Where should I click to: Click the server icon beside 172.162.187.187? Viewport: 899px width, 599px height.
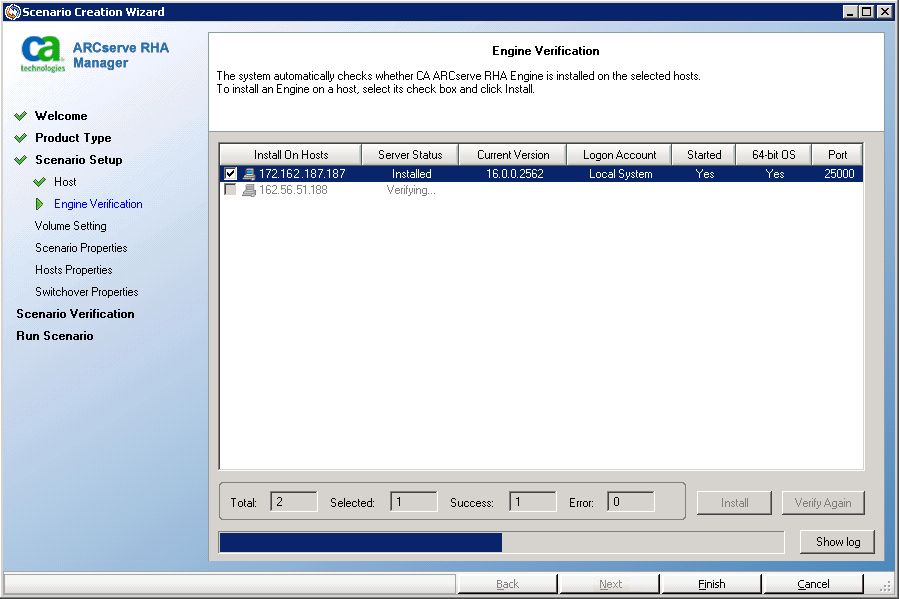click(250, 173)
